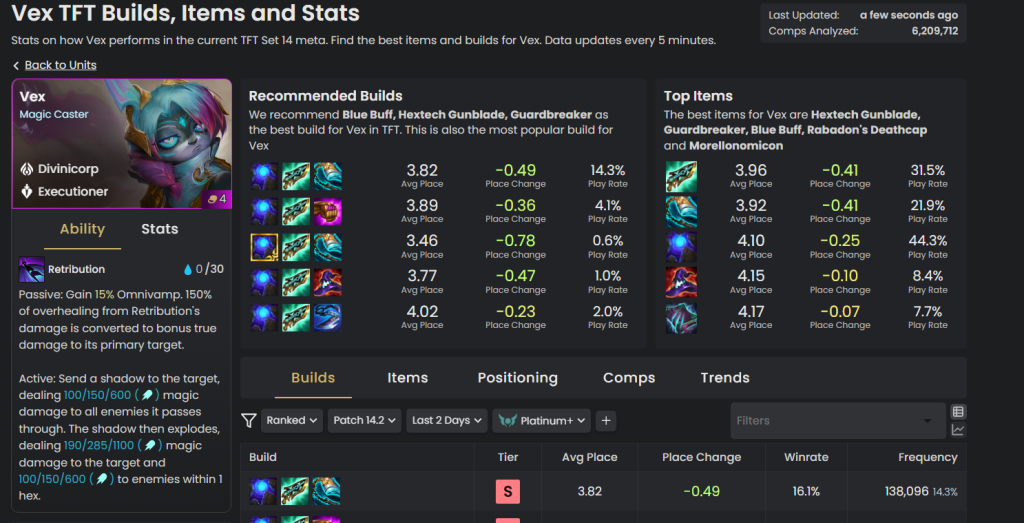Open the Patch 14.2 dropdown
The image size is (1024, 523).
364,420
